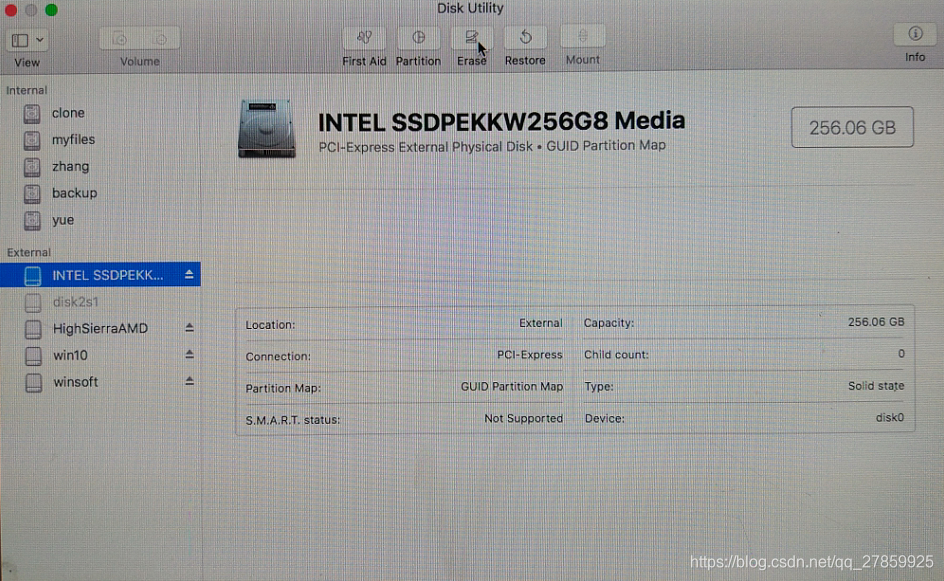Click the GUID Partition Map value
Viewport: 944px width, 581px height.
pyautogui.click(x=512, y=387)
